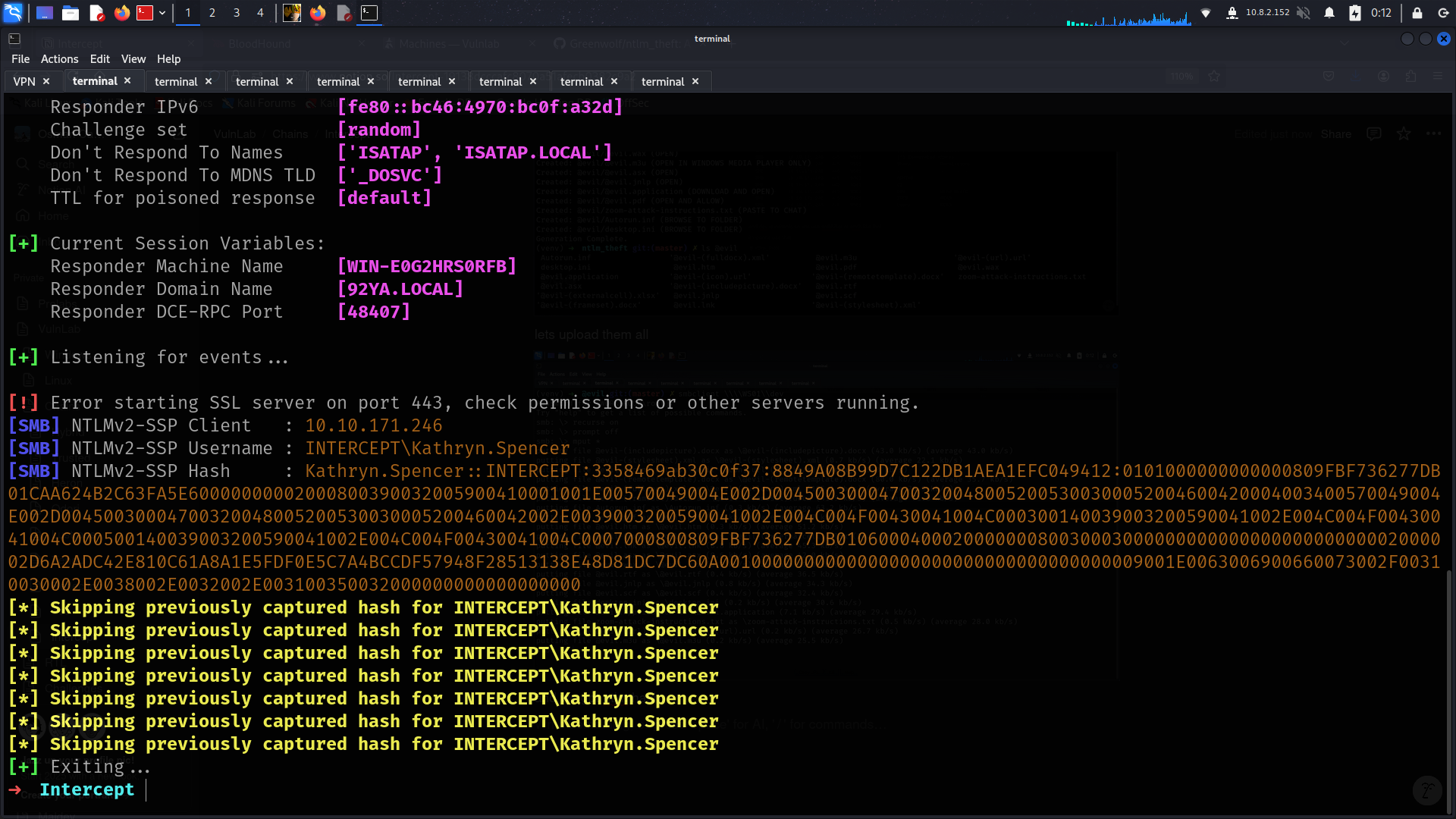Select the avatar-icon window in the task list
Viewport: 1456px width, 819px height.
coord(292,13)
